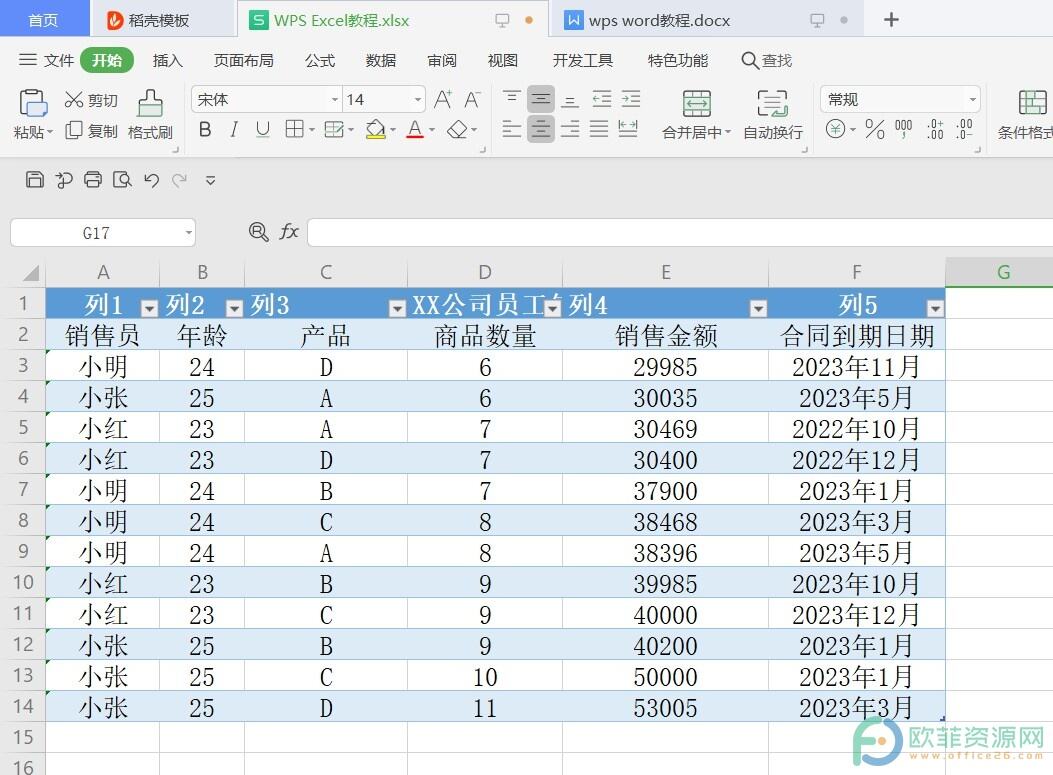
Task: Click the Save icon in quick toolbar
Action: (34, 179)
